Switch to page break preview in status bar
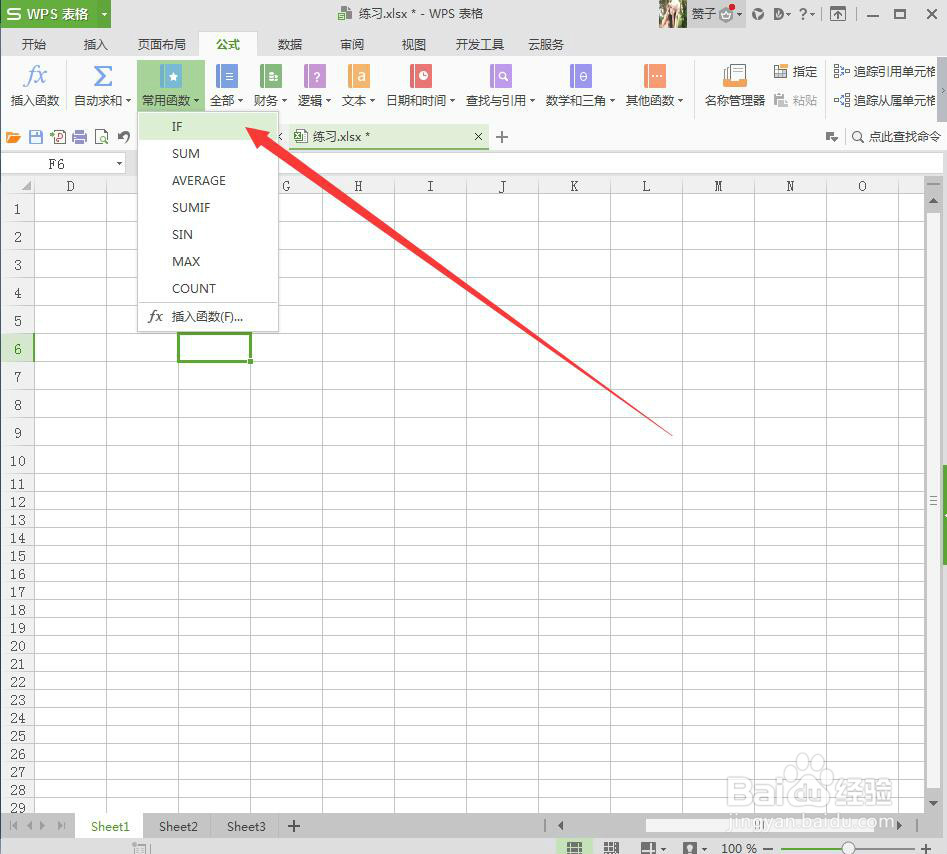The image size is (947, 854). tap(611, 848)
